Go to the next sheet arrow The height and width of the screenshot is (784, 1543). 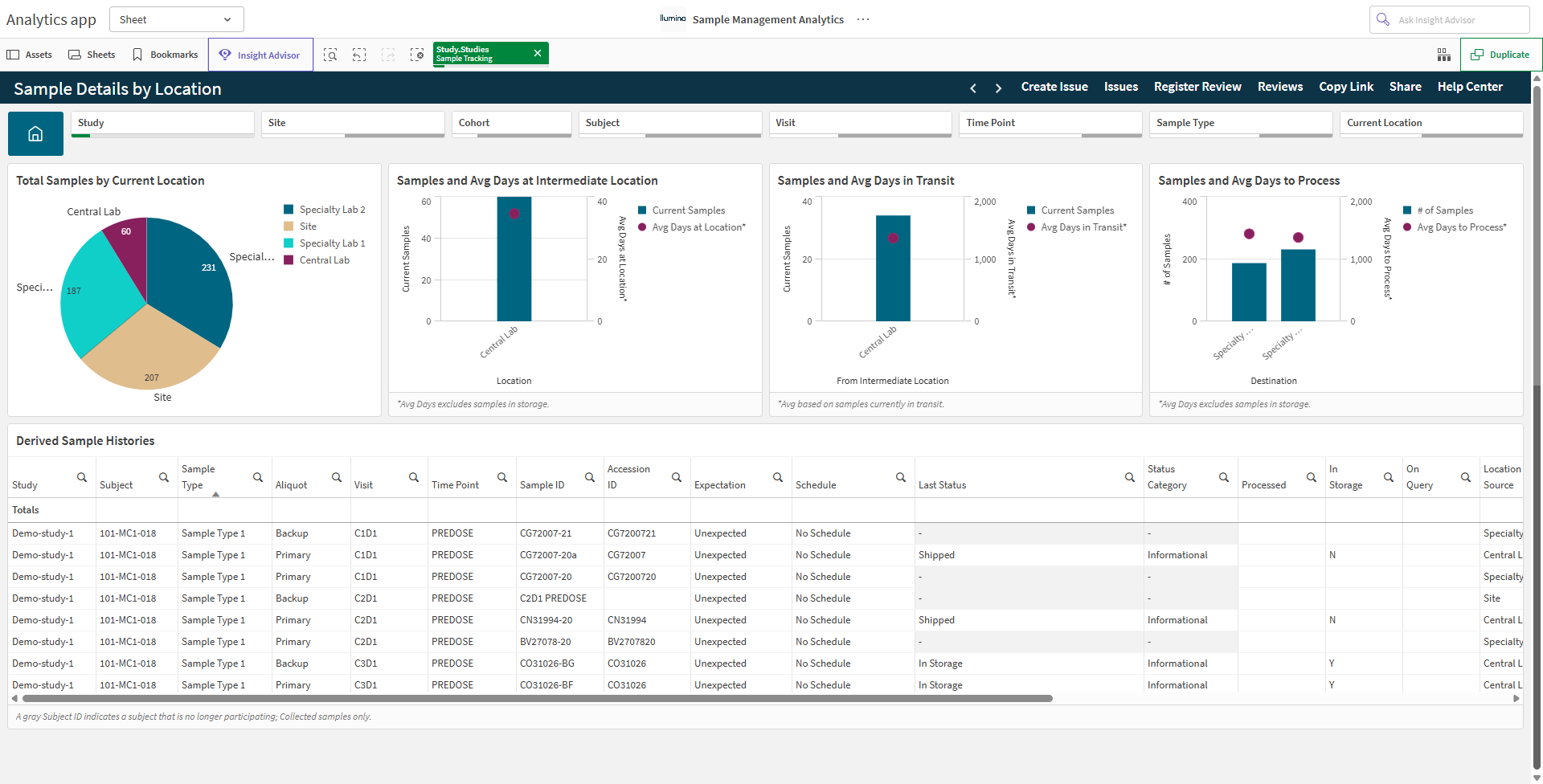pos(998,88)
